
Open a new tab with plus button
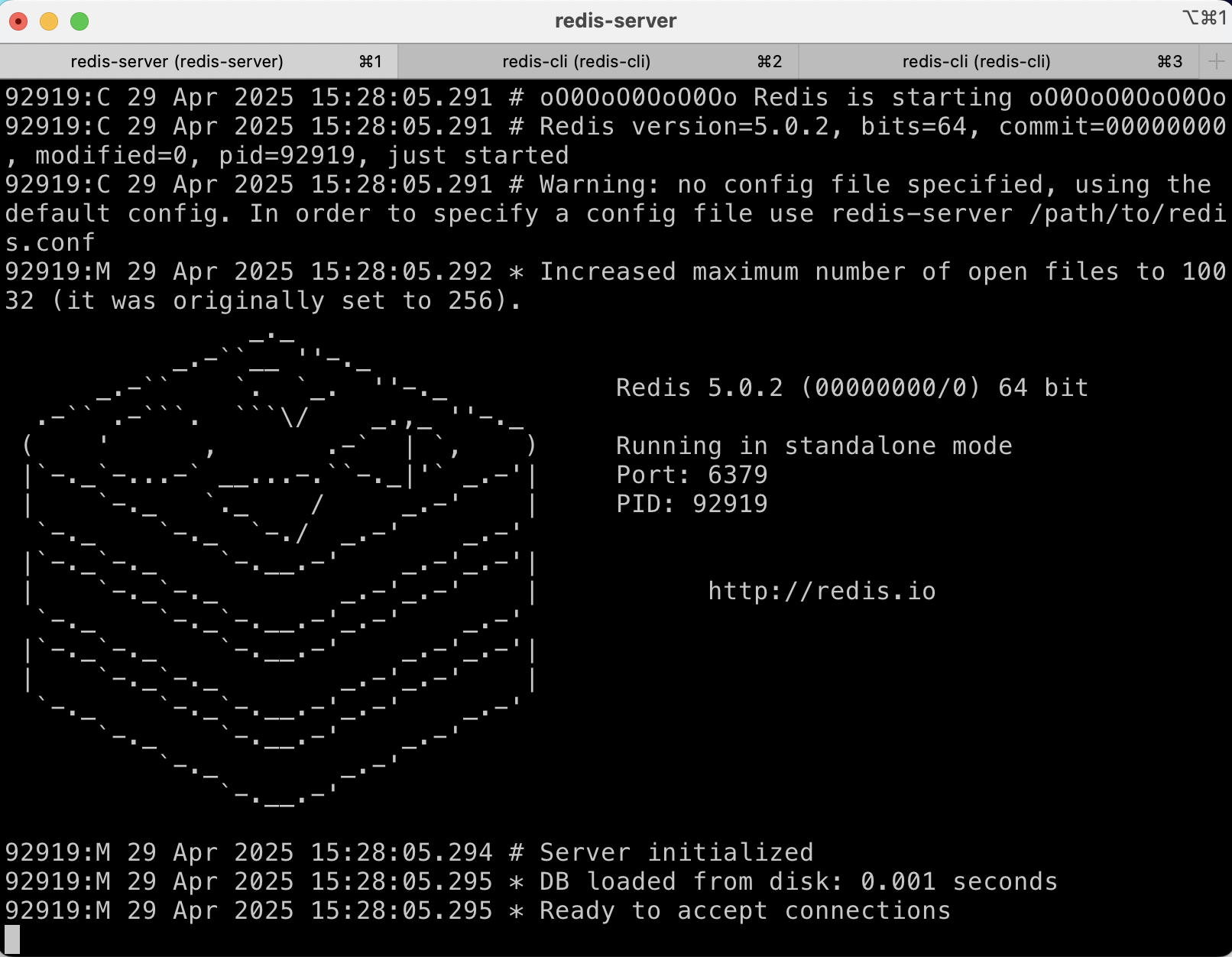tap(1216, 61)
